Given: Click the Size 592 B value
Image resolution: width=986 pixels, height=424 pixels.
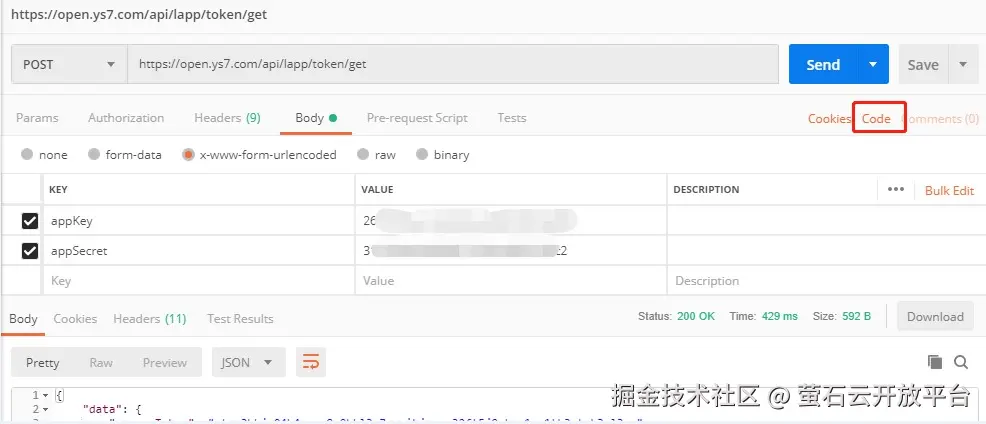Looking at the screenshot, I should click(x=856, y=316).
